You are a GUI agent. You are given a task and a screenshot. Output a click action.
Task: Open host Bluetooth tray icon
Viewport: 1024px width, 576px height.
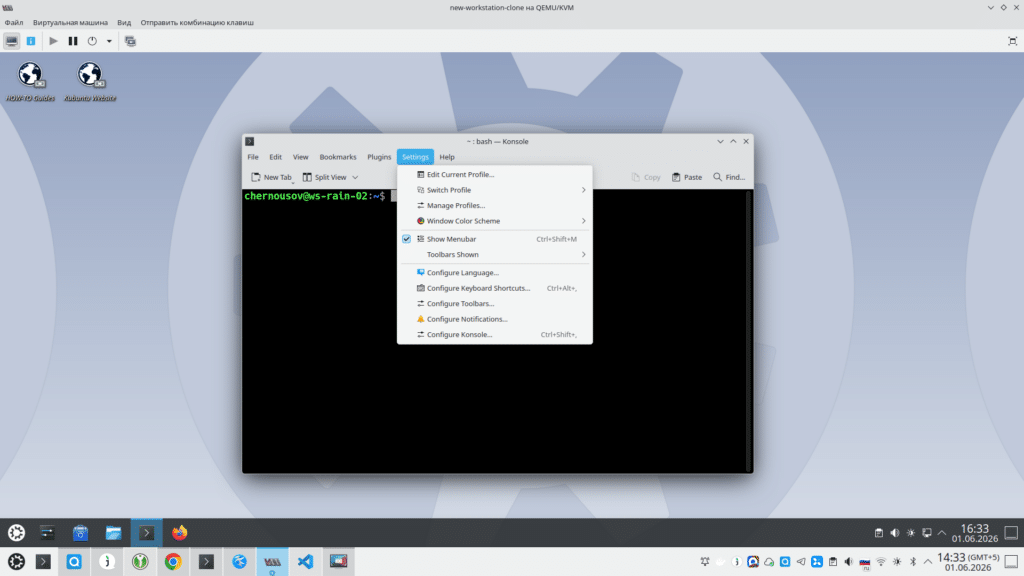[913, 562]
